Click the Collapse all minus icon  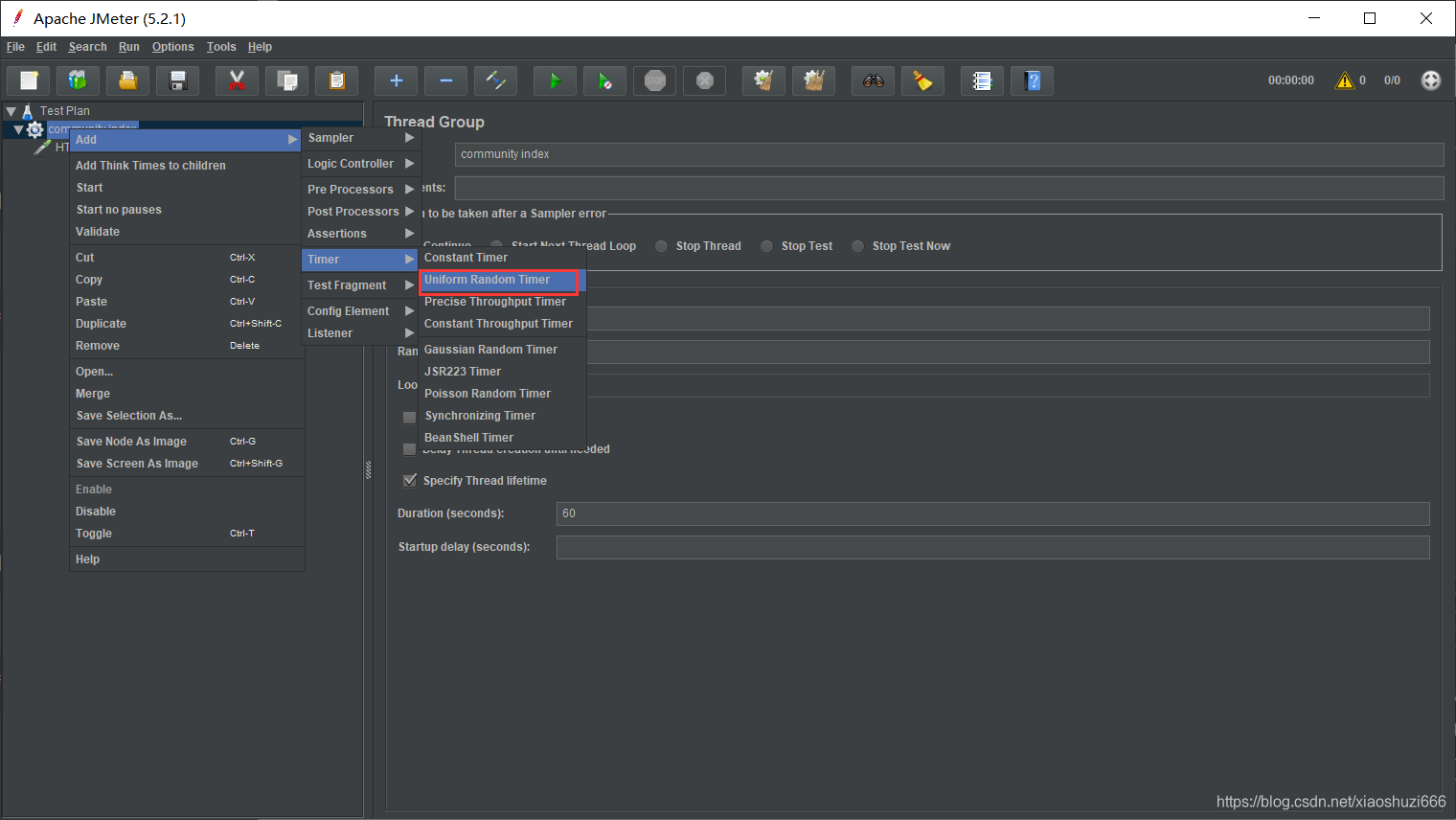tap(446, 80)
